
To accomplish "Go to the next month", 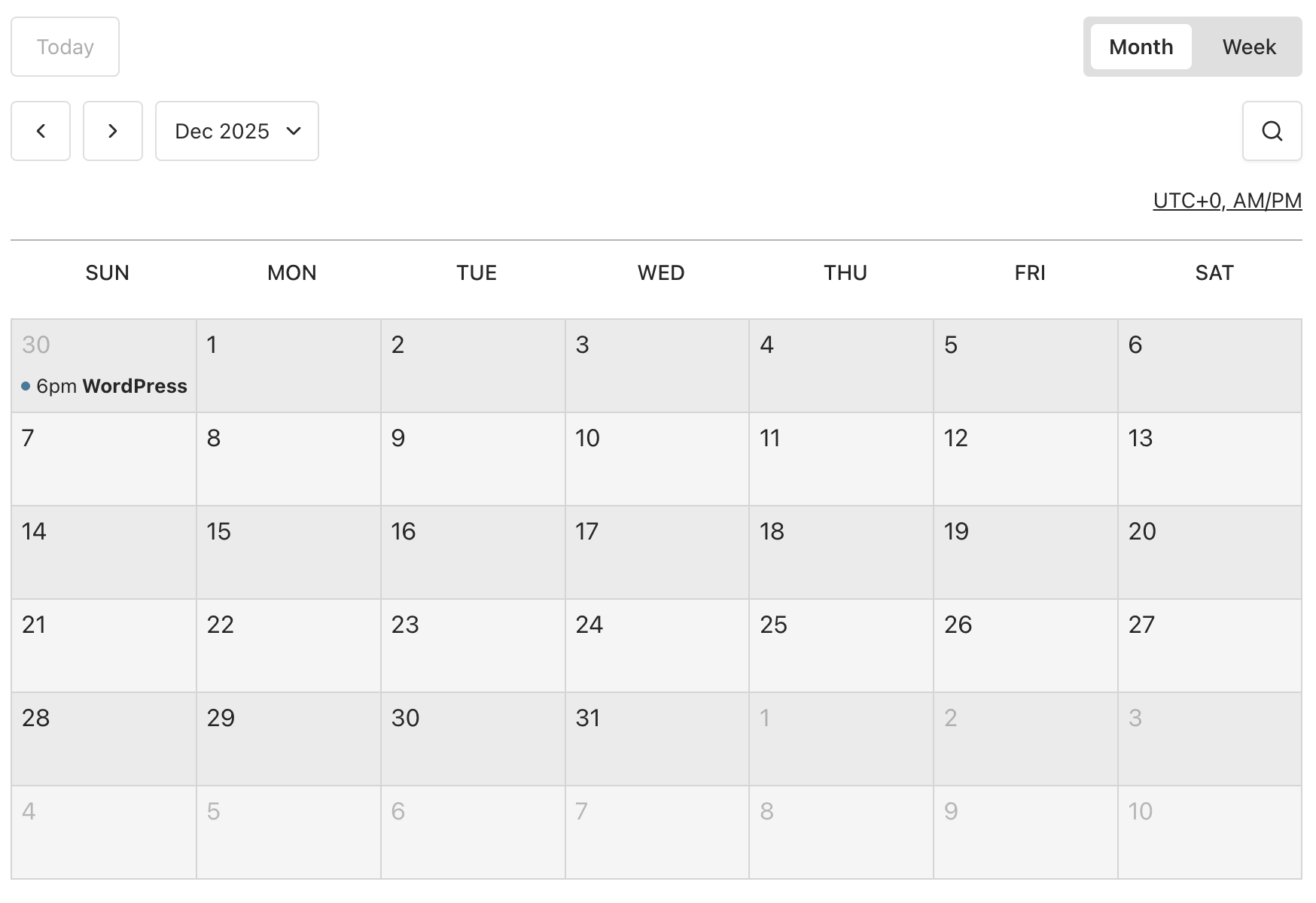I will 113,131.
